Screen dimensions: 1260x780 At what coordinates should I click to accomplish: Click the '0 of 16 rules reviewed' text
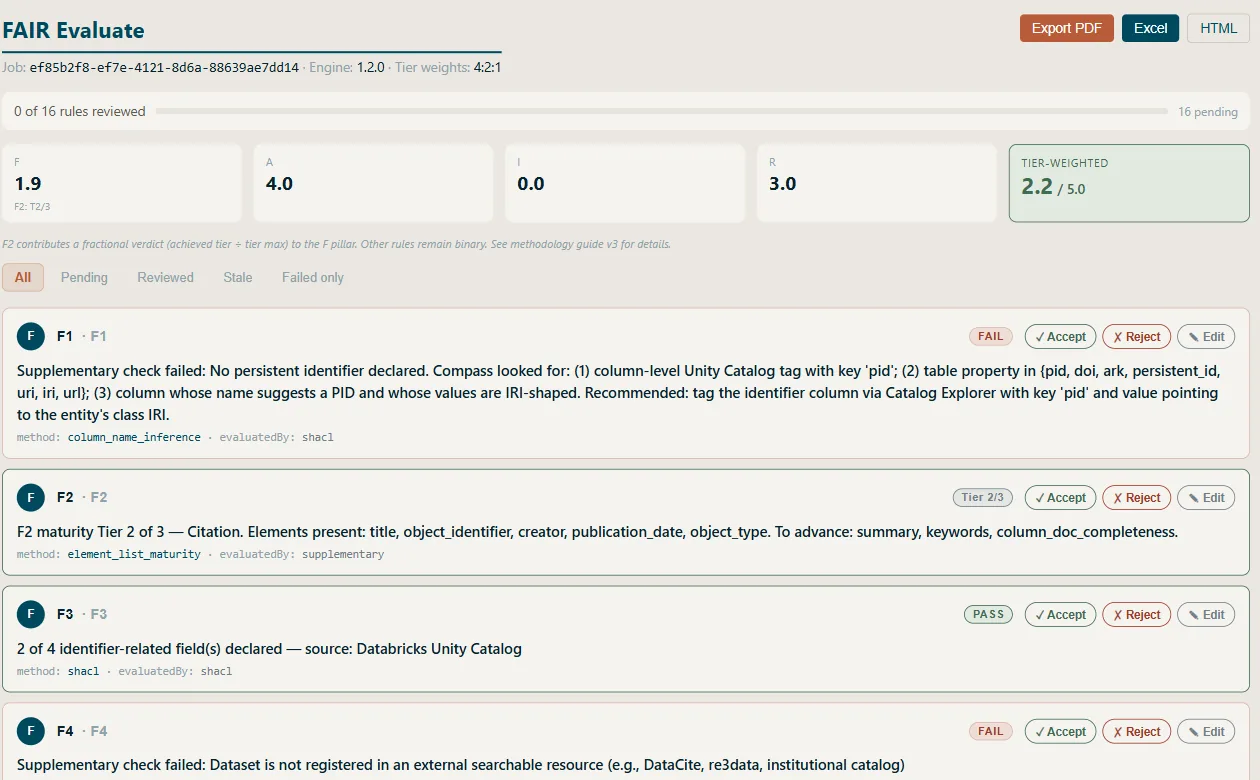[80, 111]
